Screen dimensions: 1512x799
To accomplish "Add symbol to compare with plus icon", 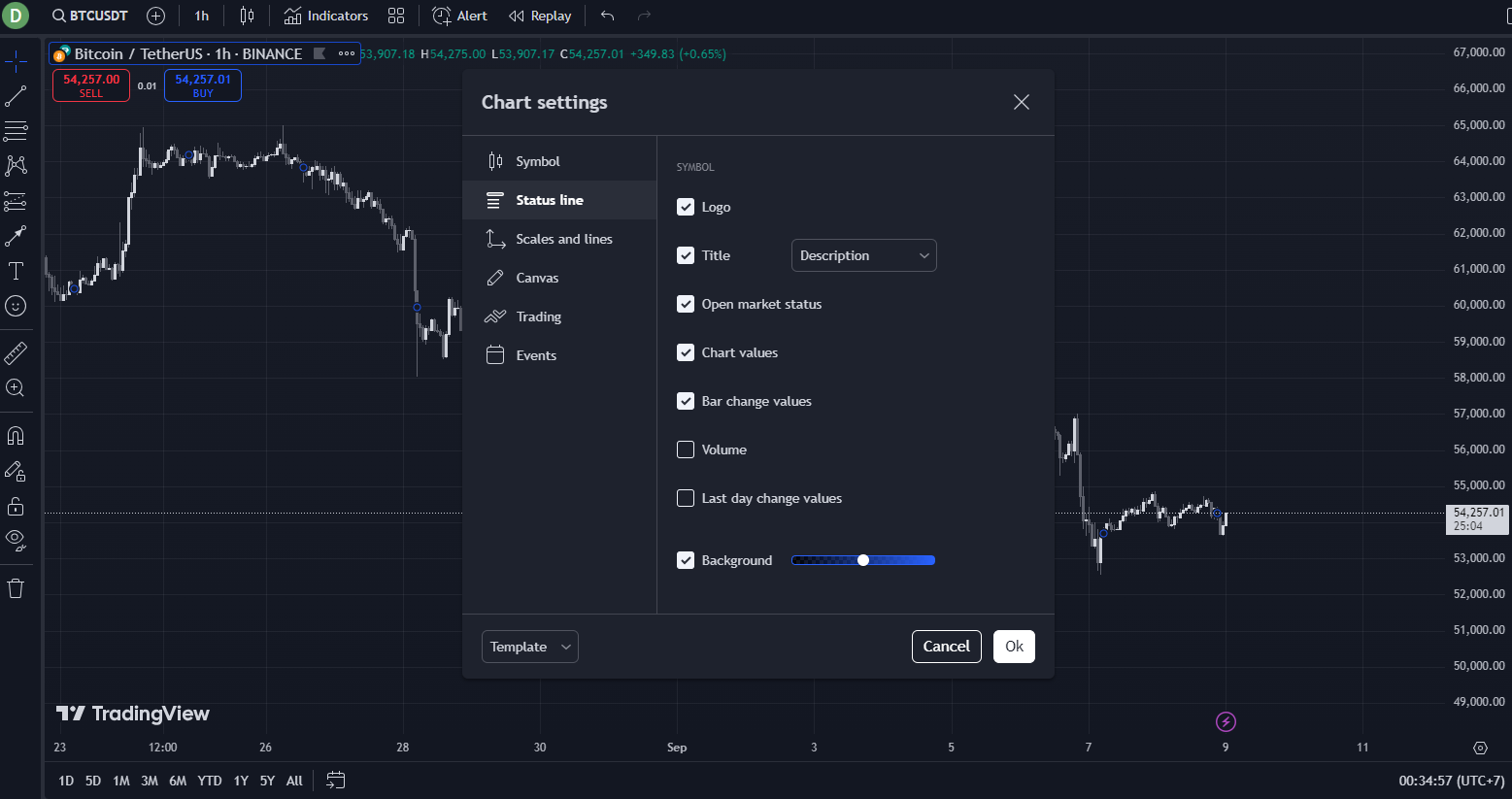I will click(x=155, y=16).
